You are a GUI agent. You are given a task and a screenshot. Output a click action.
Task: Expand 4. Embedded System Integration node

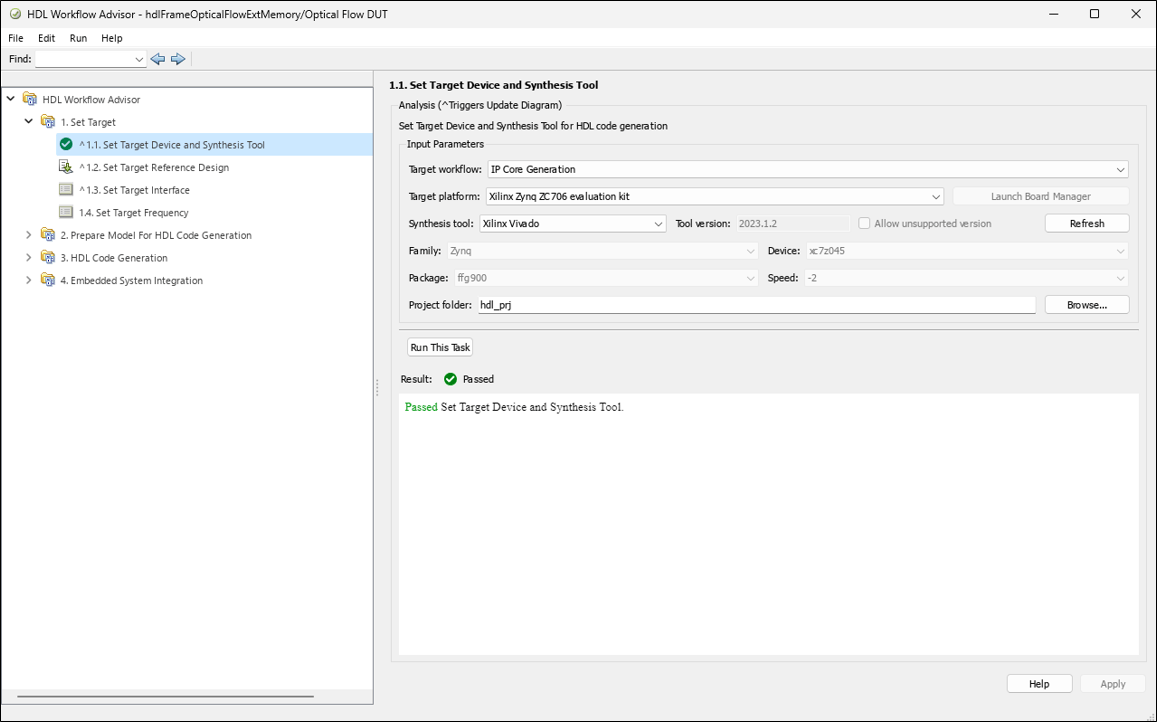point(29,281)
